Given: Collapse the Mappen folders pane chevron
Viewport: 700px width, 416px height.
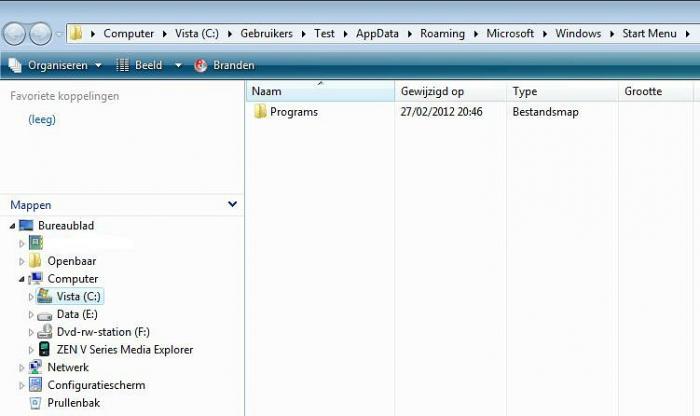Looking at the screenshot, I should (232, 204).
